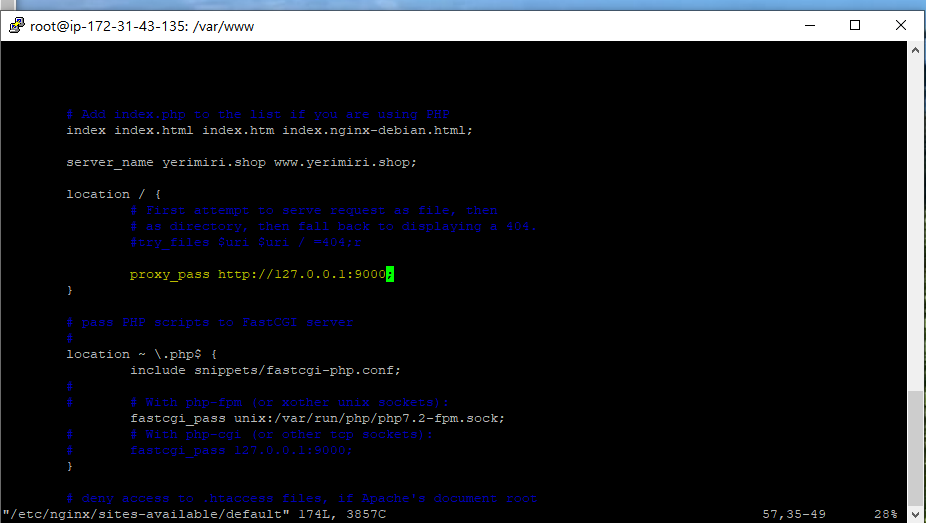Viewport: 926px width, 523px height.
Task: Click the status filename '/etc/nginx/sites-available/default'
Action: click(x=146, y=514)
